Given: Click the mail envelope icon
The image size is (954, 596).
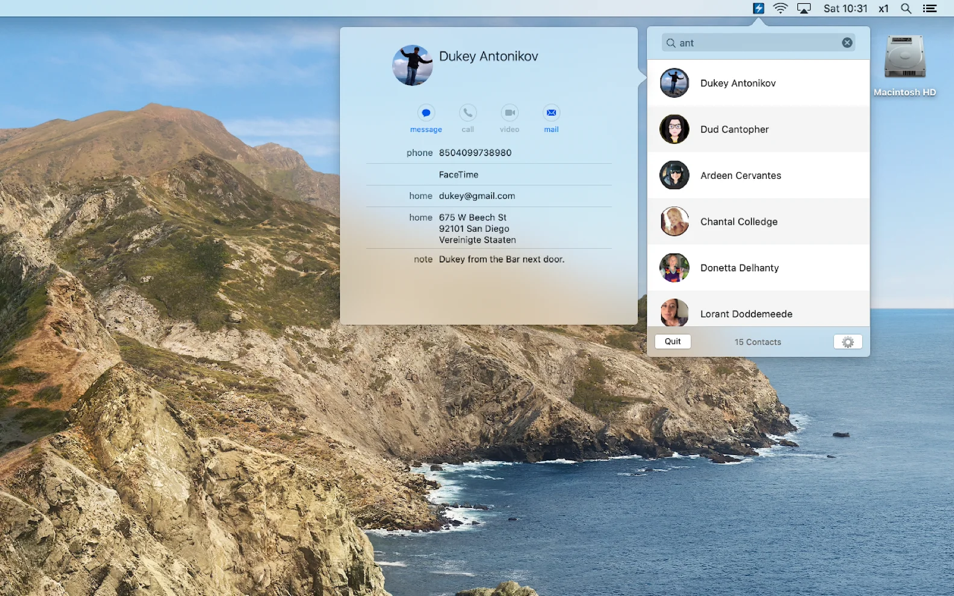Looking at the screenshot, I should click(x=551, y=113).
